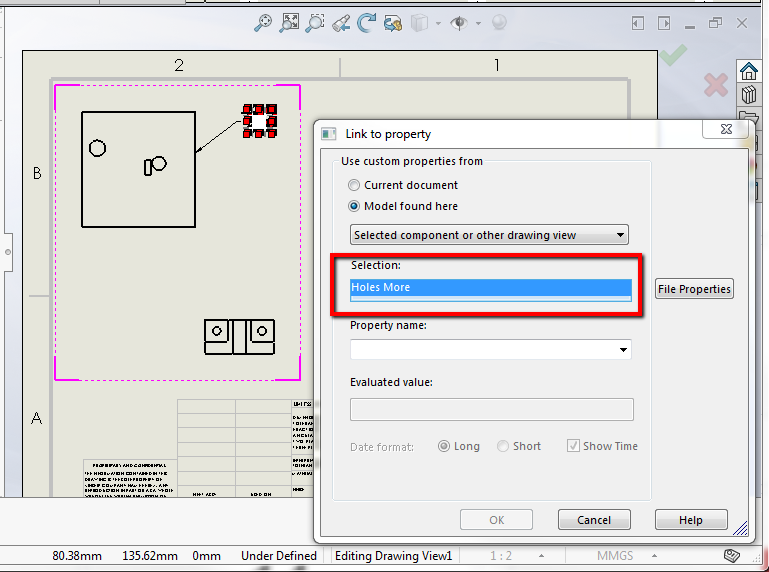The width and height of the screenshot is (769, 572).
Task: Click the 0mm value in the status bar
Action: click(206, 556)
